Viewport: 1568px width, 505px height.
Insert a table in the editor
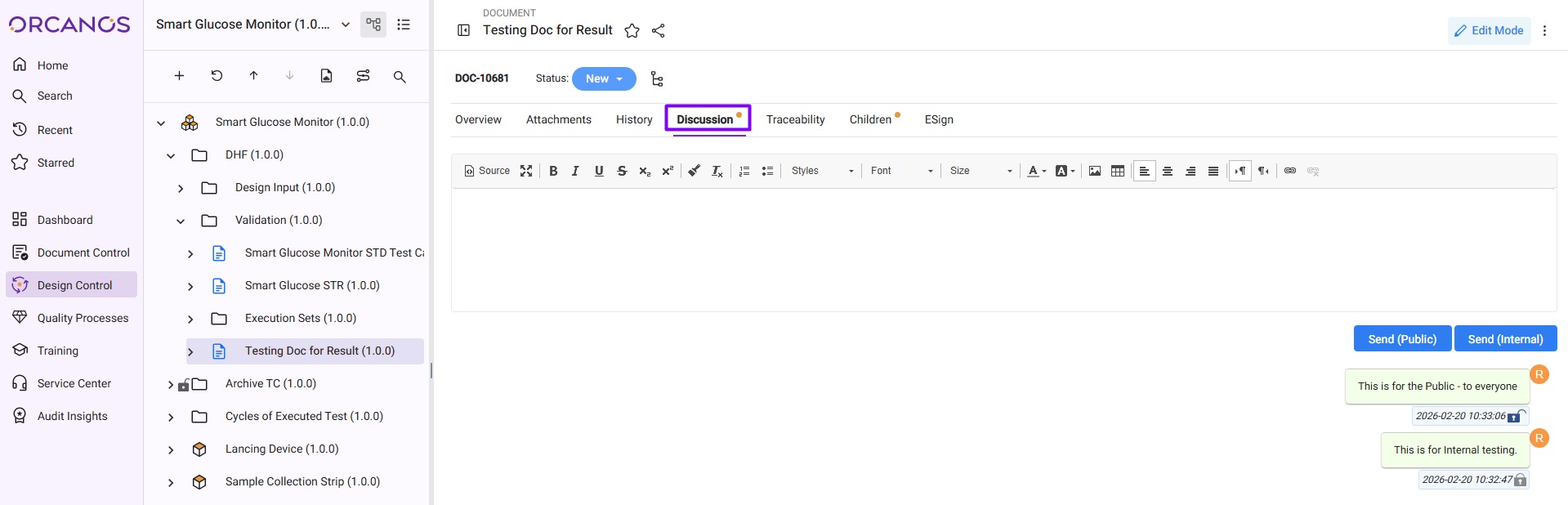[x=1118, y=171]
